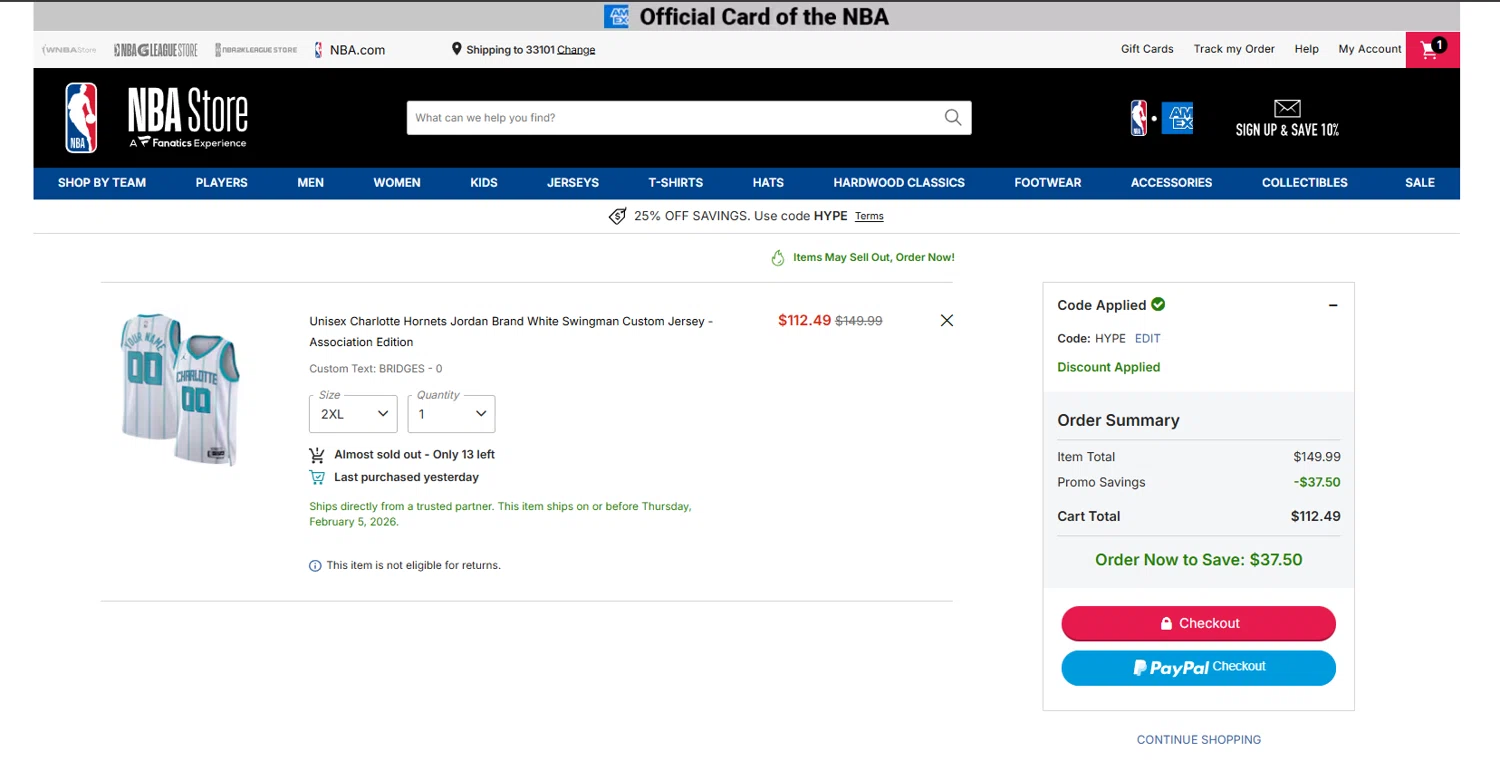Open promo Terms link
The image size is (1500, 762).
point(869,216)
